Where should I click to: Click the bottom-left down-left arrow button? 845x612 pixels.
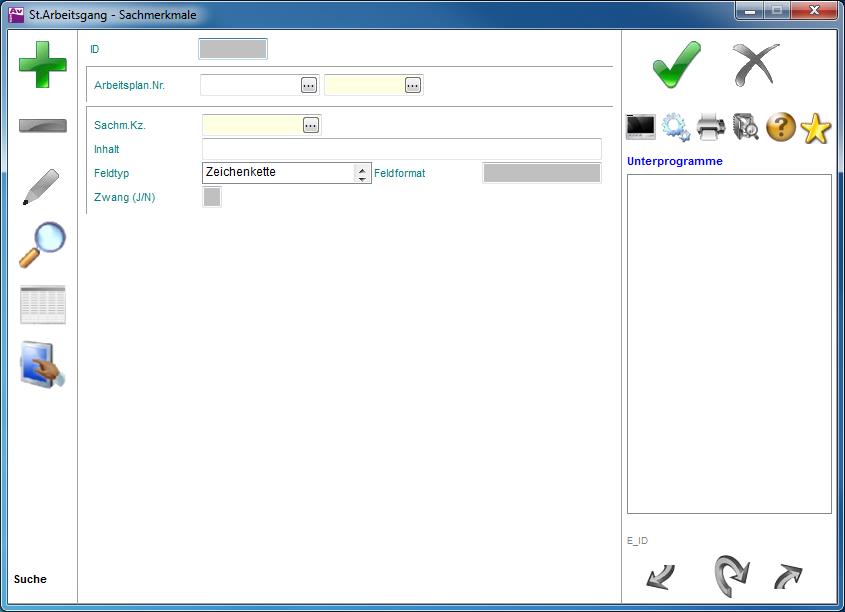(x=661, y=577)
